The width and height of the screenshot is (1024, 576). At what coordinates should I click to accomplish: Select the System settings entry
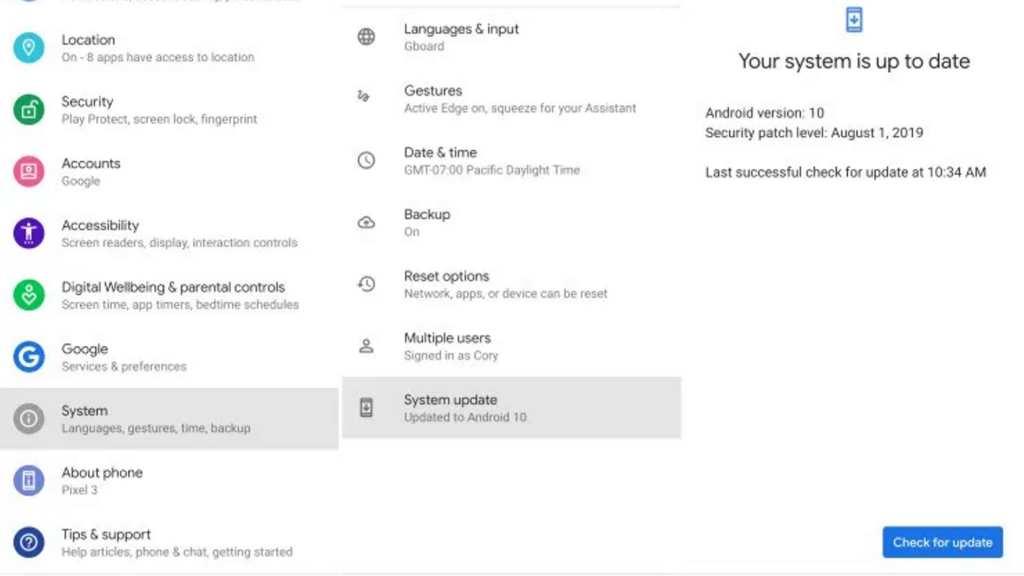[x=169, y=419]
